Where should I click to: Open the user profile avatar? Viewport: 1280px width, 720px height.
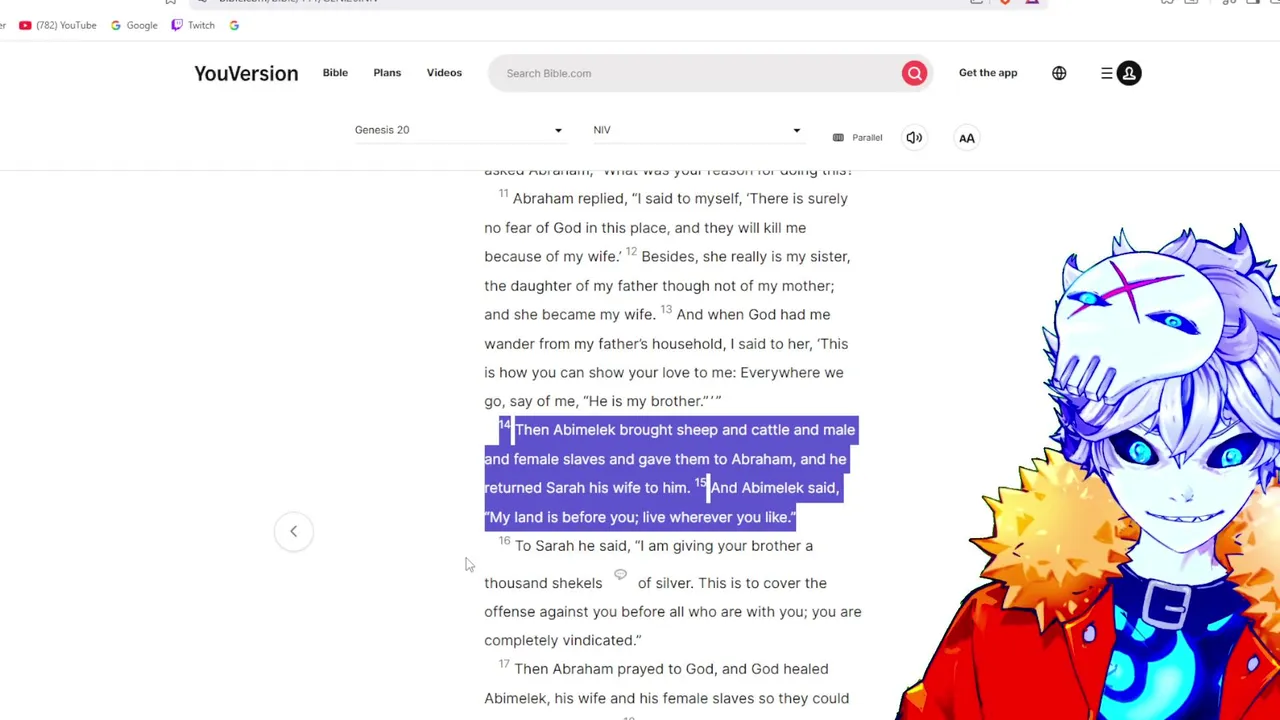coord(1129,73)
